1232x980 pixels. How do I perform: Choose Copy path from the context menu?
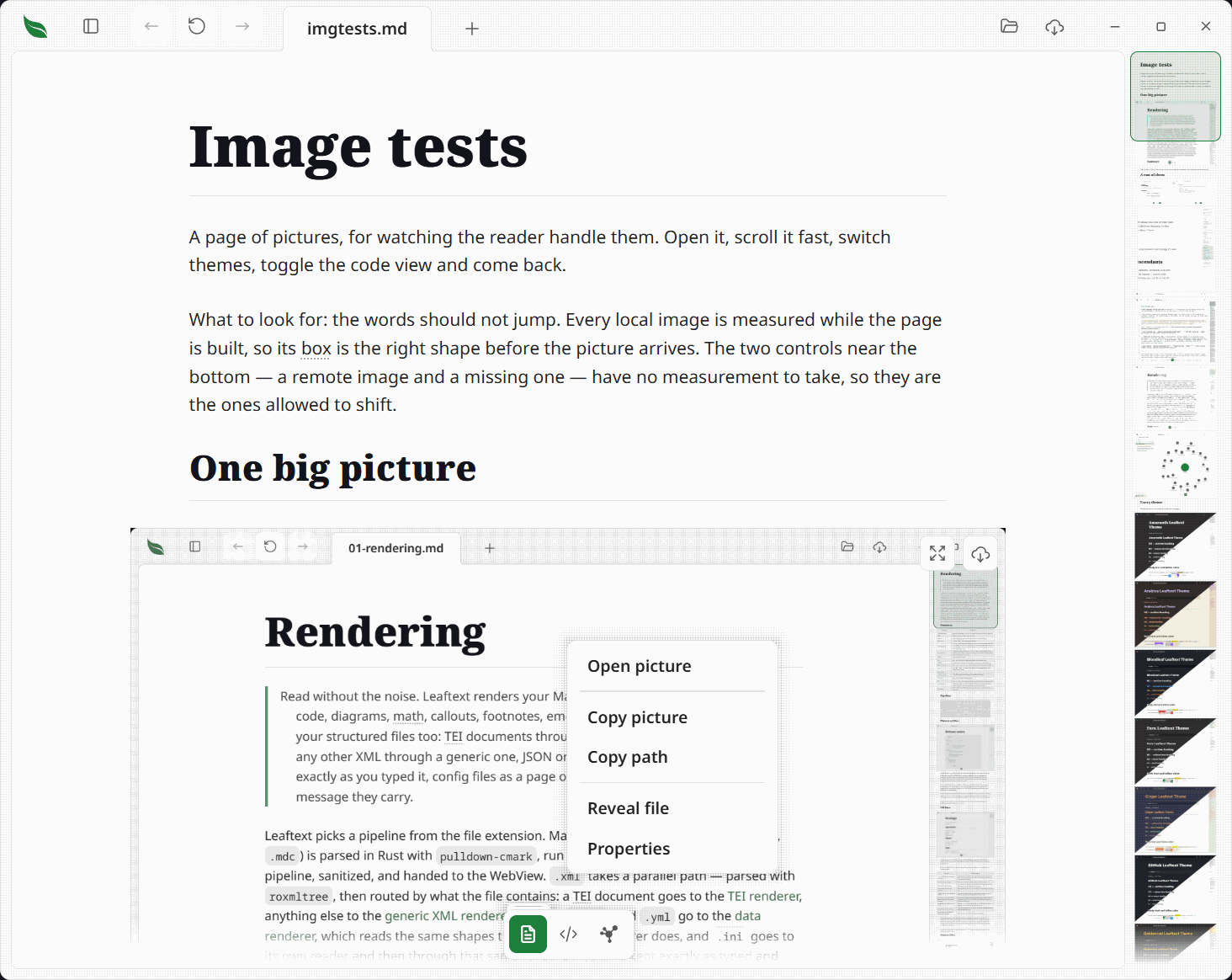pos(672,757)
